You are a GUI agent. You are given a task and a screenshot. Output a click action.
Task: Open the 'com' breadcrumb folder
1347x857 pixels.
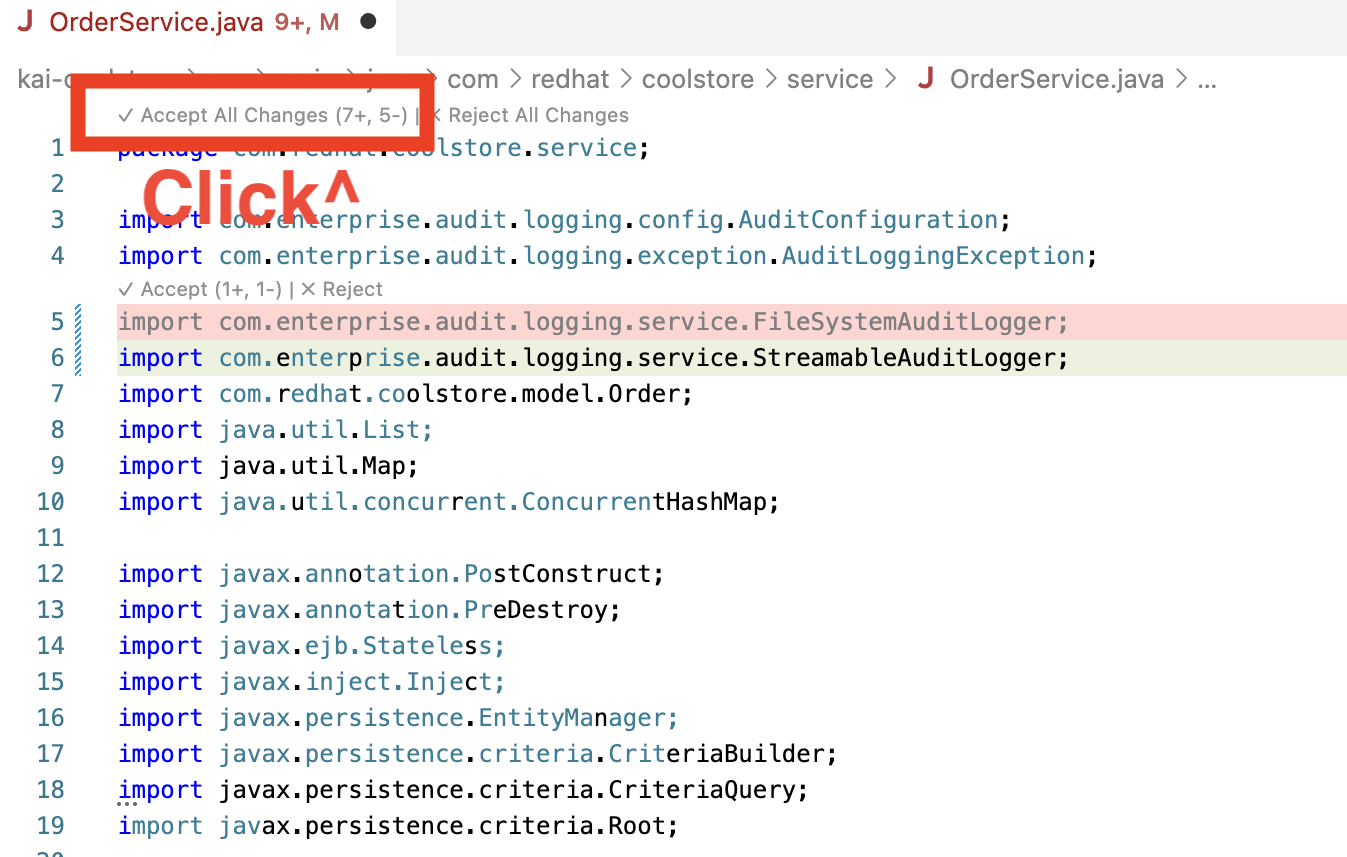click(473, 79)
